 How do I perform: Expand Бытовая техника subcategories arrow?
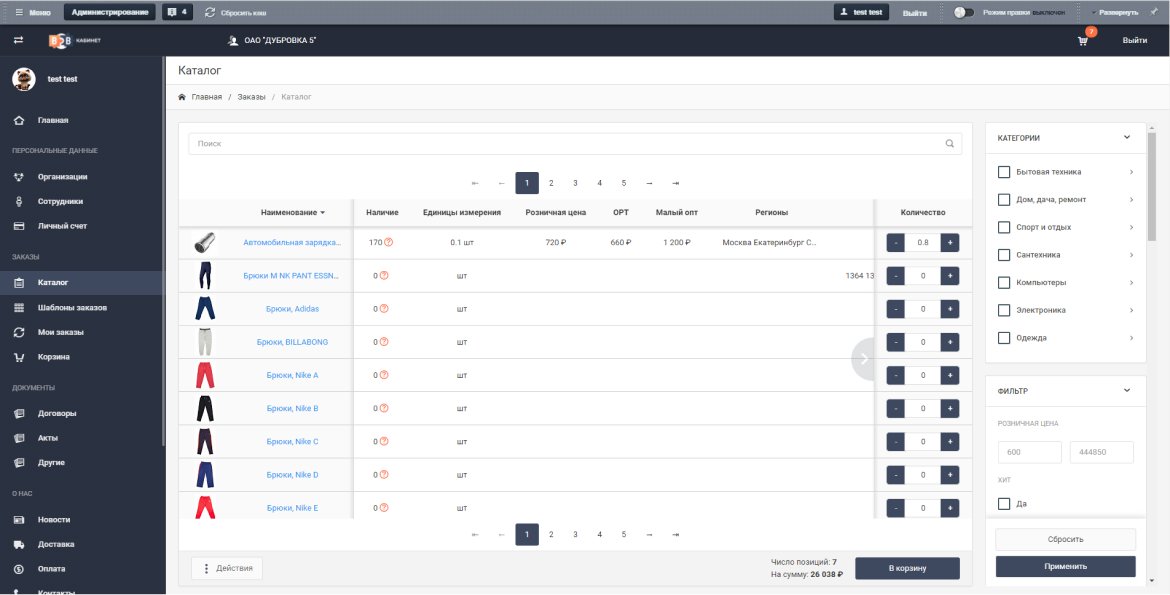tap(1131, 172)
